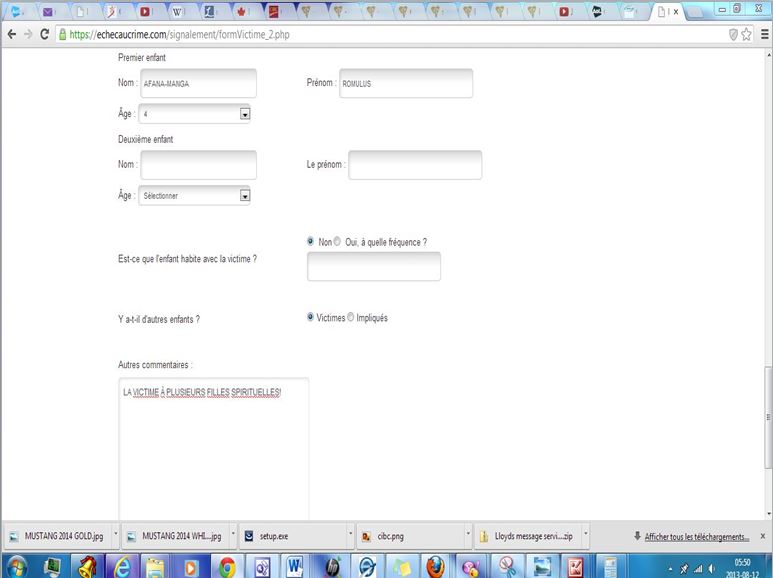This screenshot has width=773, height=578.
Task: Click the Windows Start button
Action: click(17, 566)
